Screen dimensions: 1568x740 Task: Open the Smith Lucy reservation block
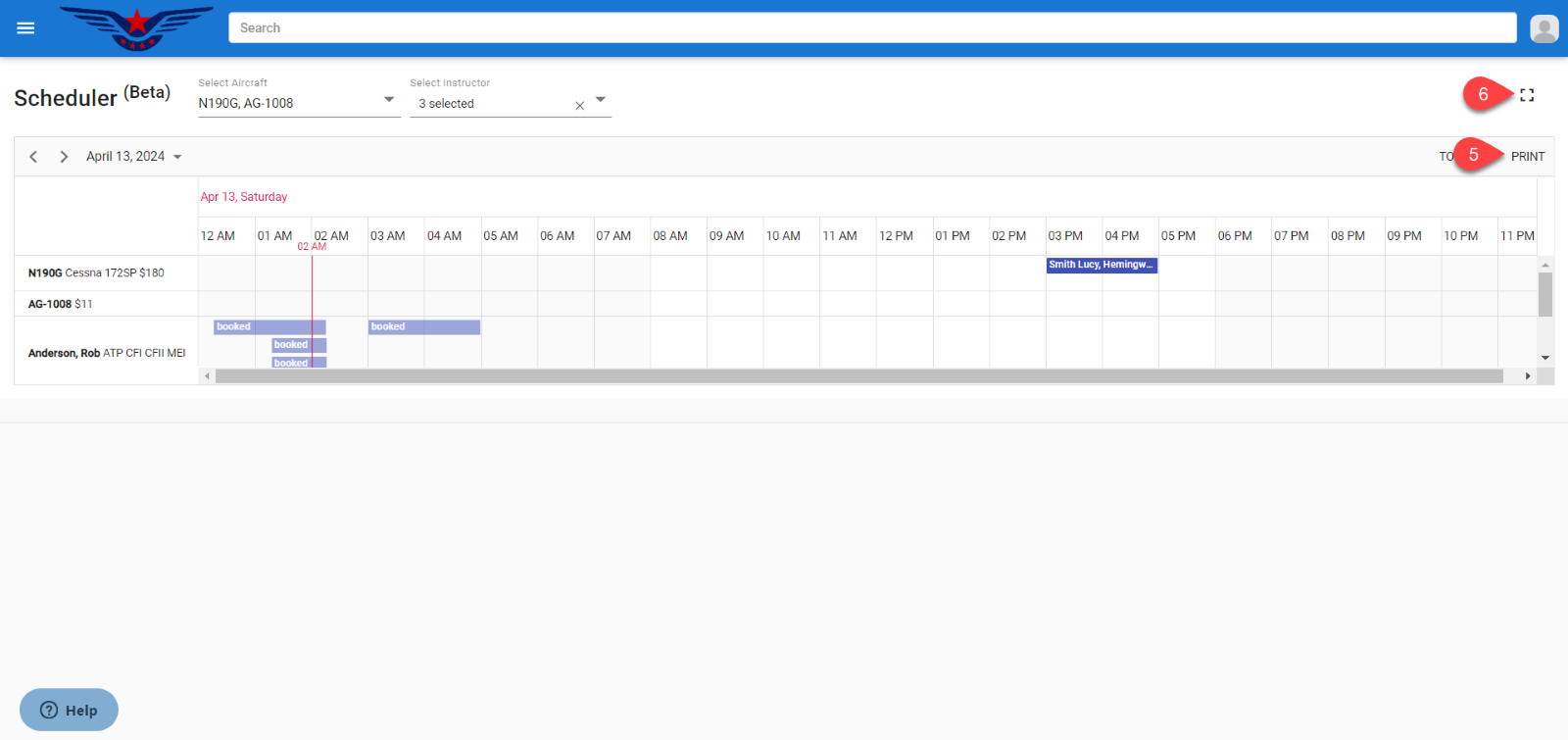[1102, 265]
